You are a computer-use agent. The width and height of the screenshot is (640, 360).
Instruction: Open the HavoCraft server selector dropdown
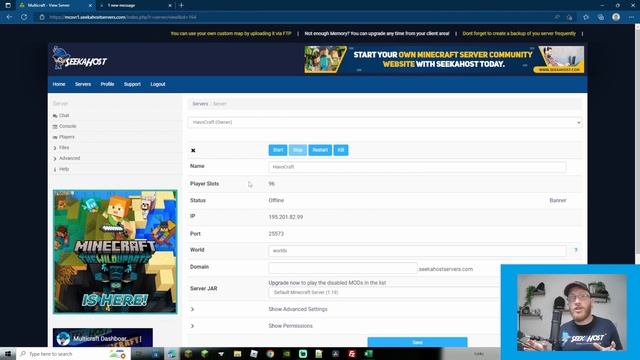385,122
